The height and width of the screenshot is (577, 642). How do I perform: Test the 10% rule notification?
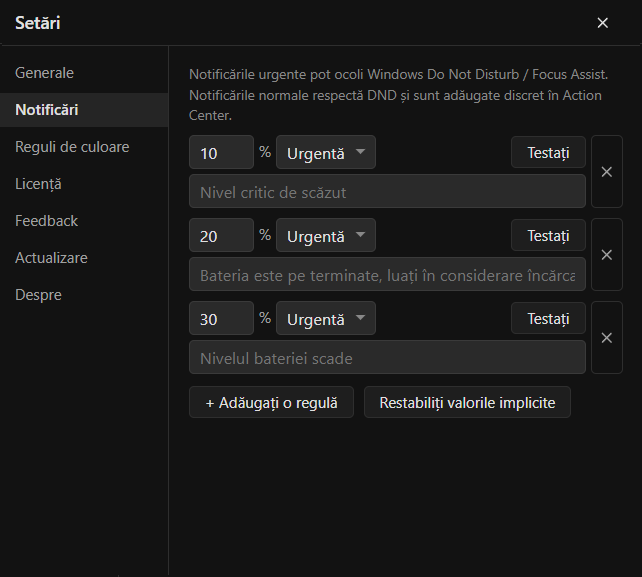[x=548, y=152]
